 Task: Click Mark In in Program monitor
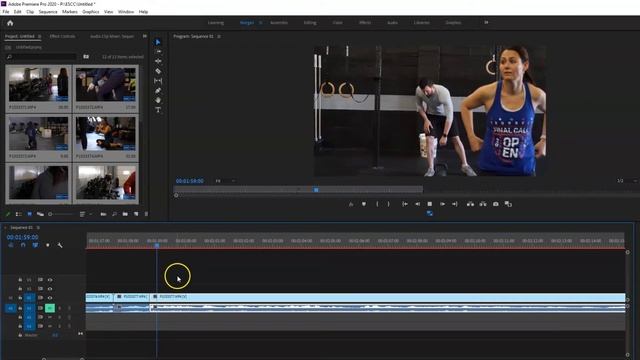[377, 204]
